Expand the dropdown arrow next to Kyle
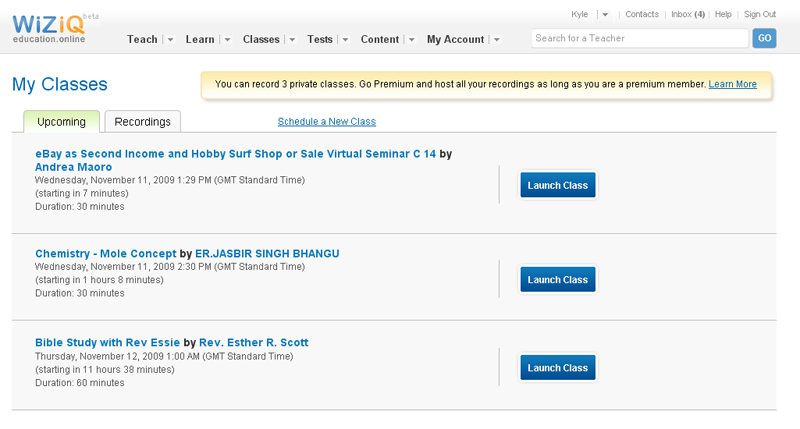 pos(604,15)
